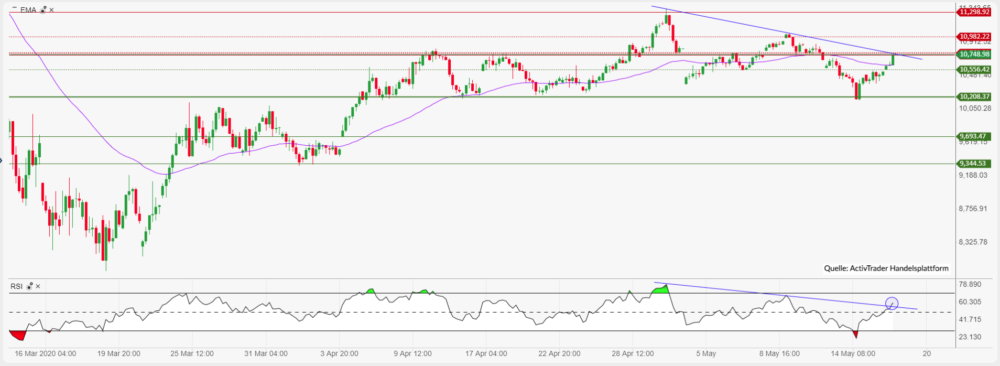Click the EMA indicator label
This screenshot has height=366, width=1000.
coord(28,10)
